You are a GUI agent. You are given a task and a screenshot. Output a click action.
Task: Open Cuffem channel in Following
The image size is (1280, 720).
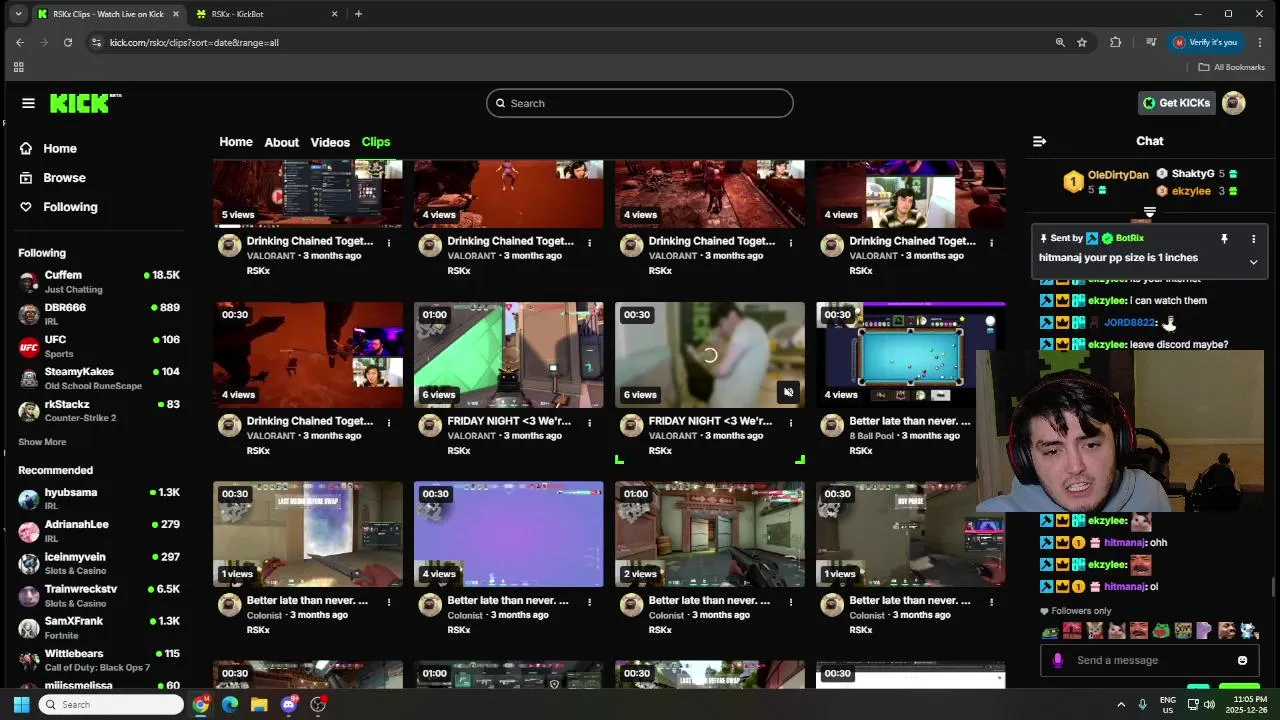pyautogui.click(x=99, y=282)
